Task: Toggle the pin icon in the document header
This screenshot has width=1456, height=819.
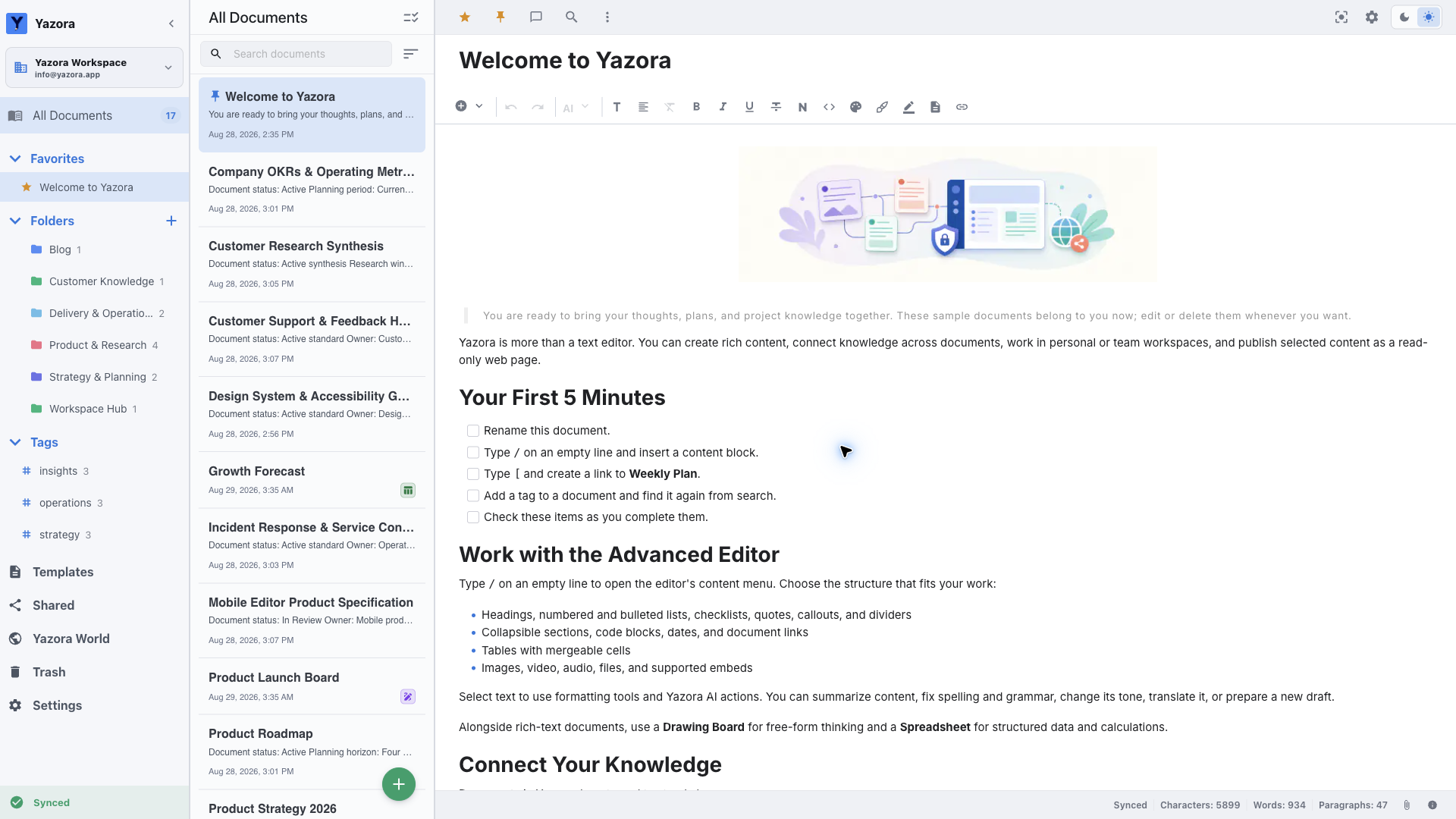Action: (500, 17)
